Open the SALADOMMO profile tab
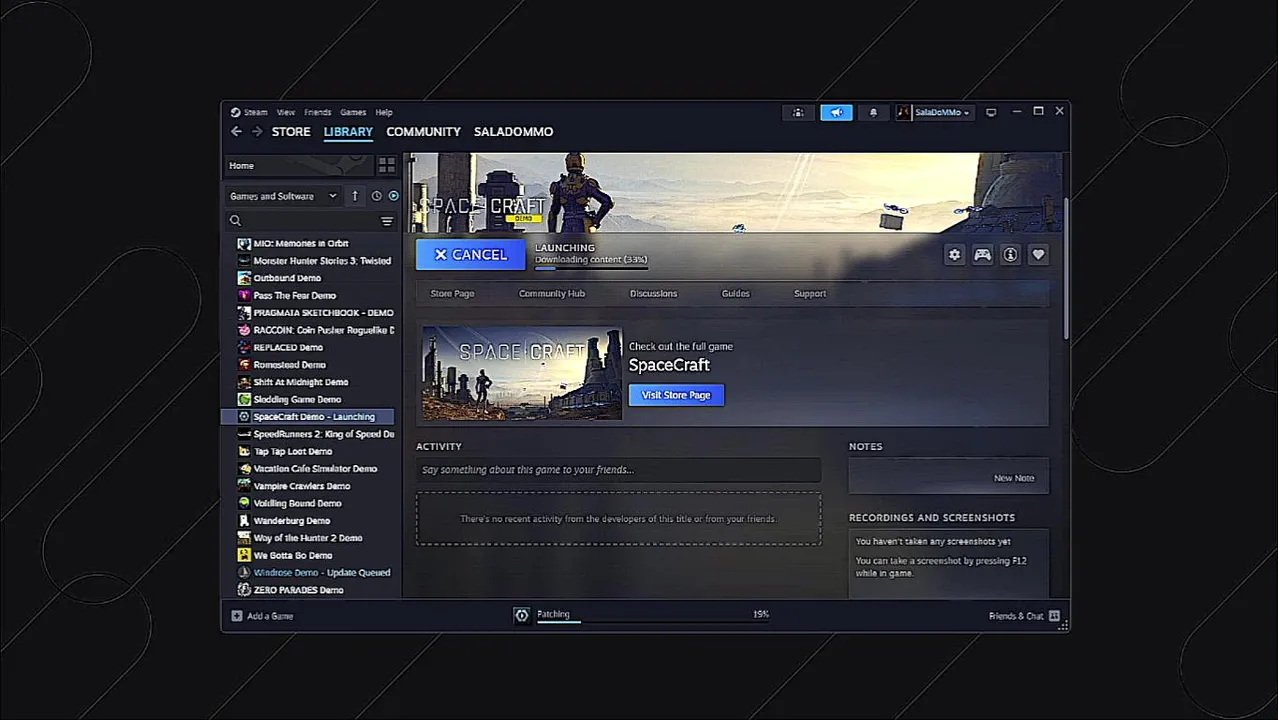The image size is (1278, 720). (513, 131)
